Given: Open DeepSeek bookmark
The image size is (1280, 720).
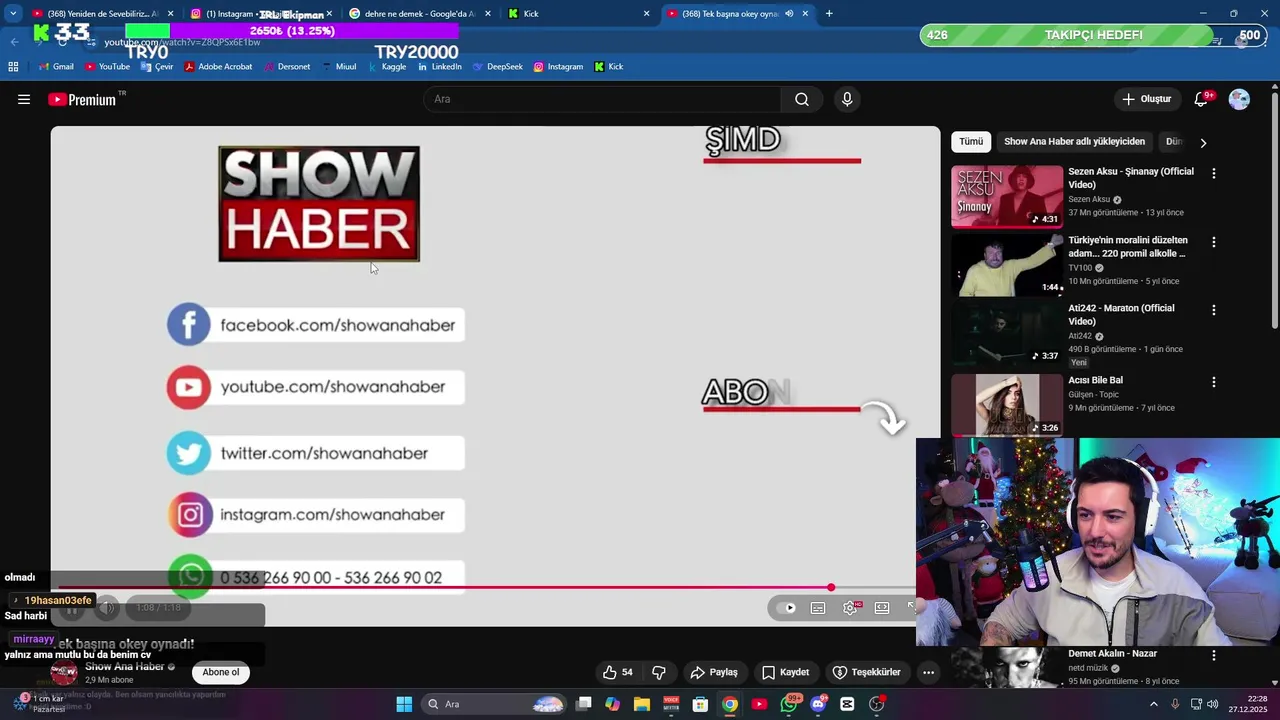Looking at the screenshot, I should [x=498, y=67].
